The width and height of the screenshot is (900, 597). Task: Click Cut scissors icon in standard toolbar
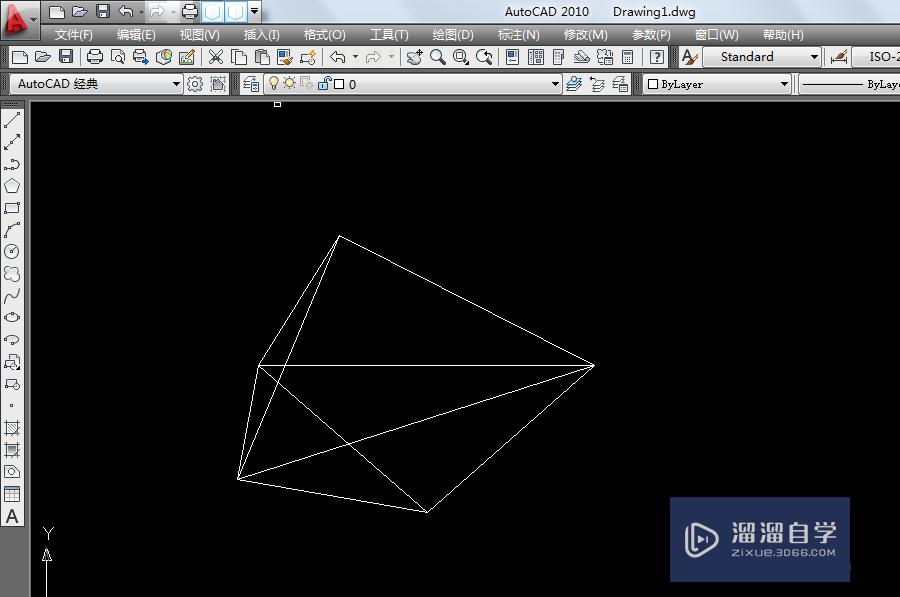point(215,57)
